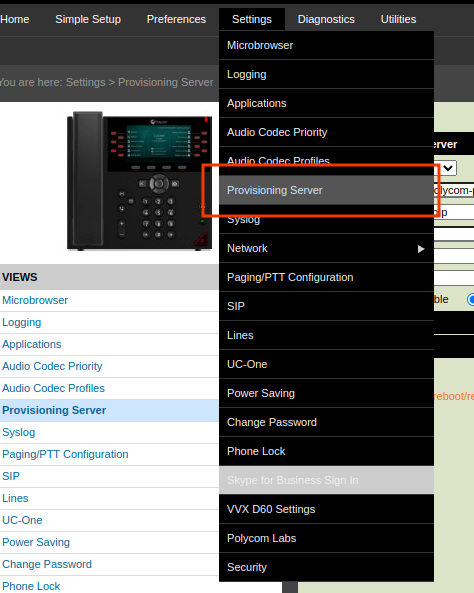474x593 pixels.
Task: Click the server address field containing 'lycom-'
Action: point(454,190)
